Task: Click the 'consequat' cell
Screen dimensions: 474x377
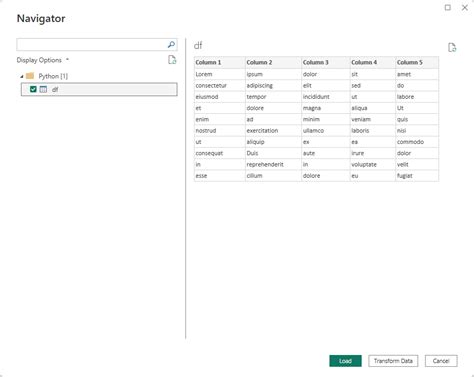Action: click(x=220, y=153)
